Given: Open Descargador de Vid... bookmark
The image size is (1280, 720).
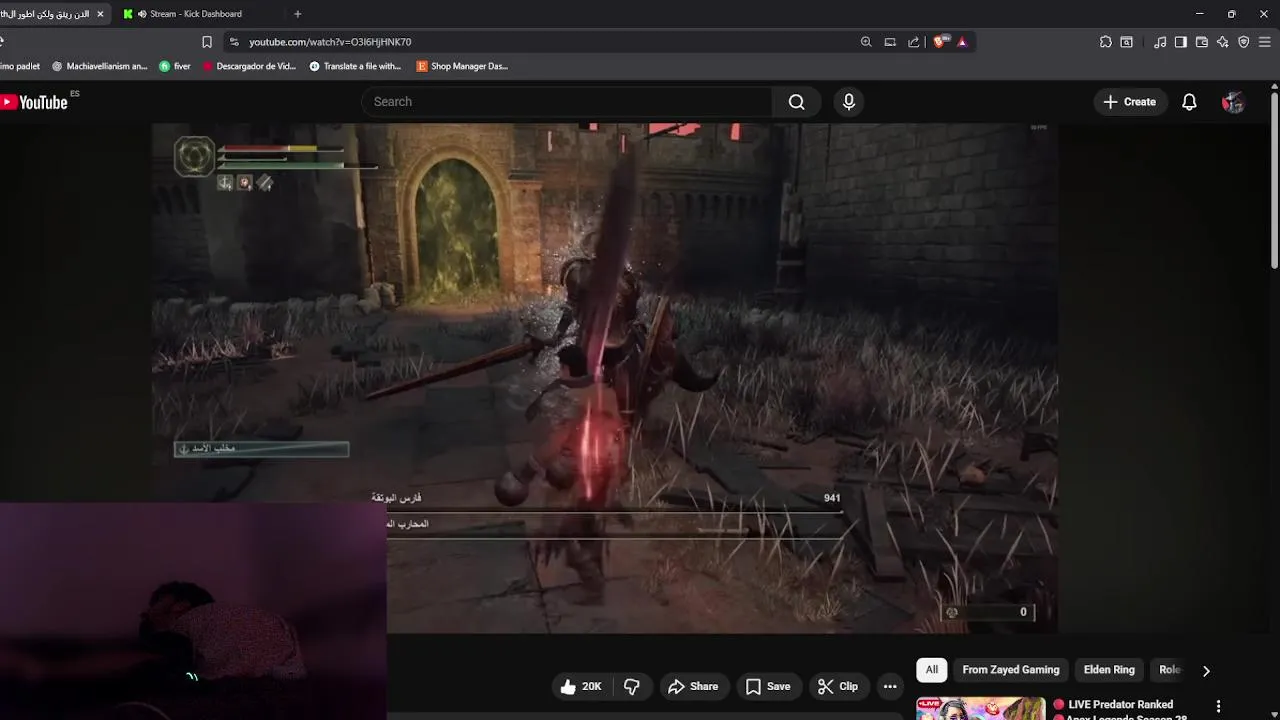Looking at the screenshot, I should tap(249, 66).
